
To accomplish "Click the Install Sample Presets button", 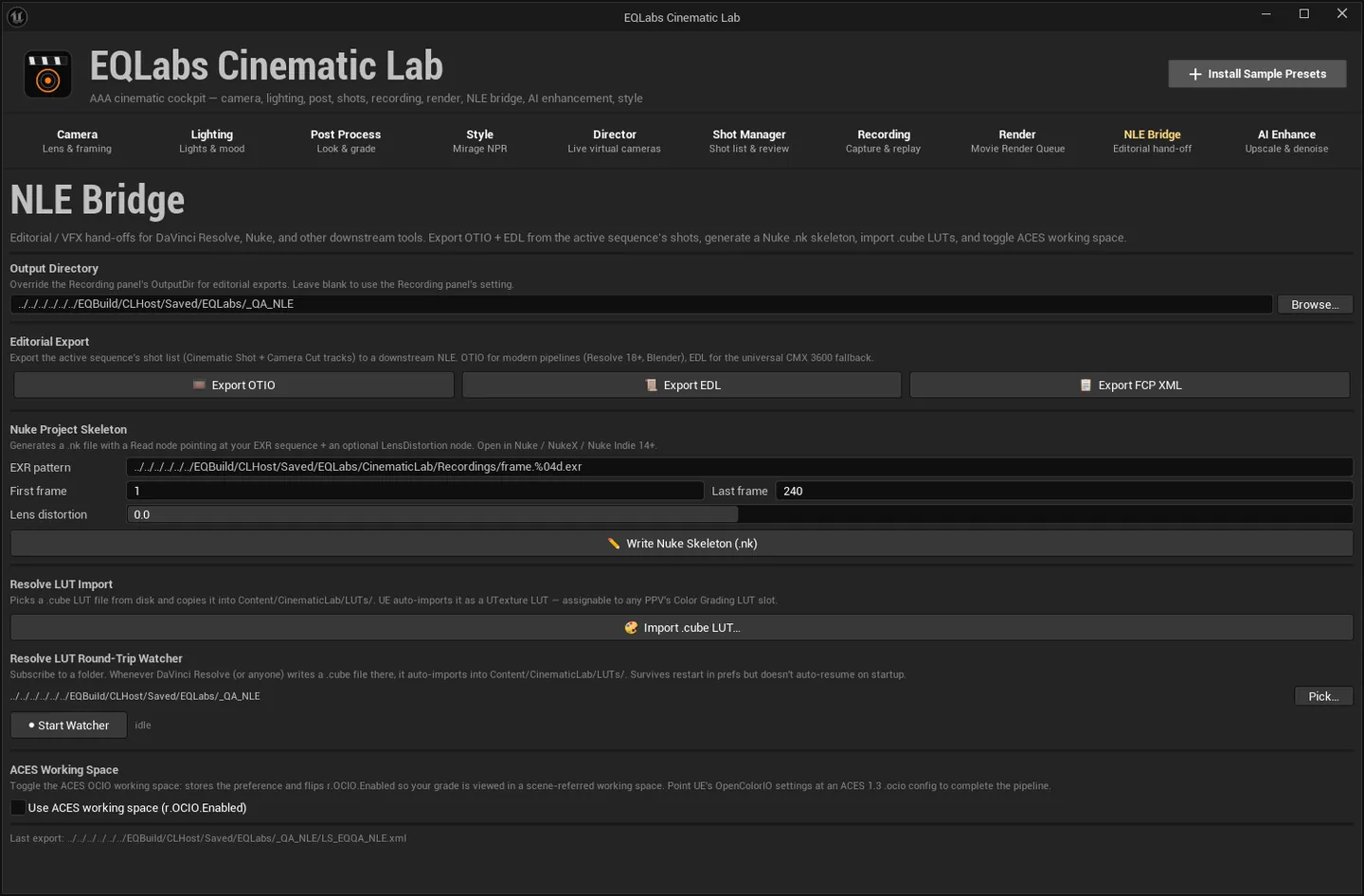I will [1257, 74].
